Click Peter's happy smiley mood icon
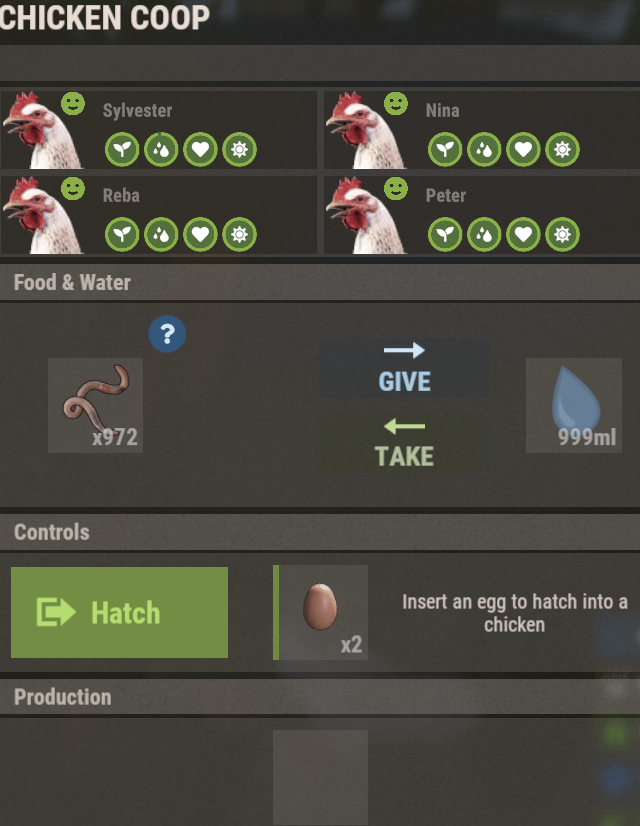 396,188
